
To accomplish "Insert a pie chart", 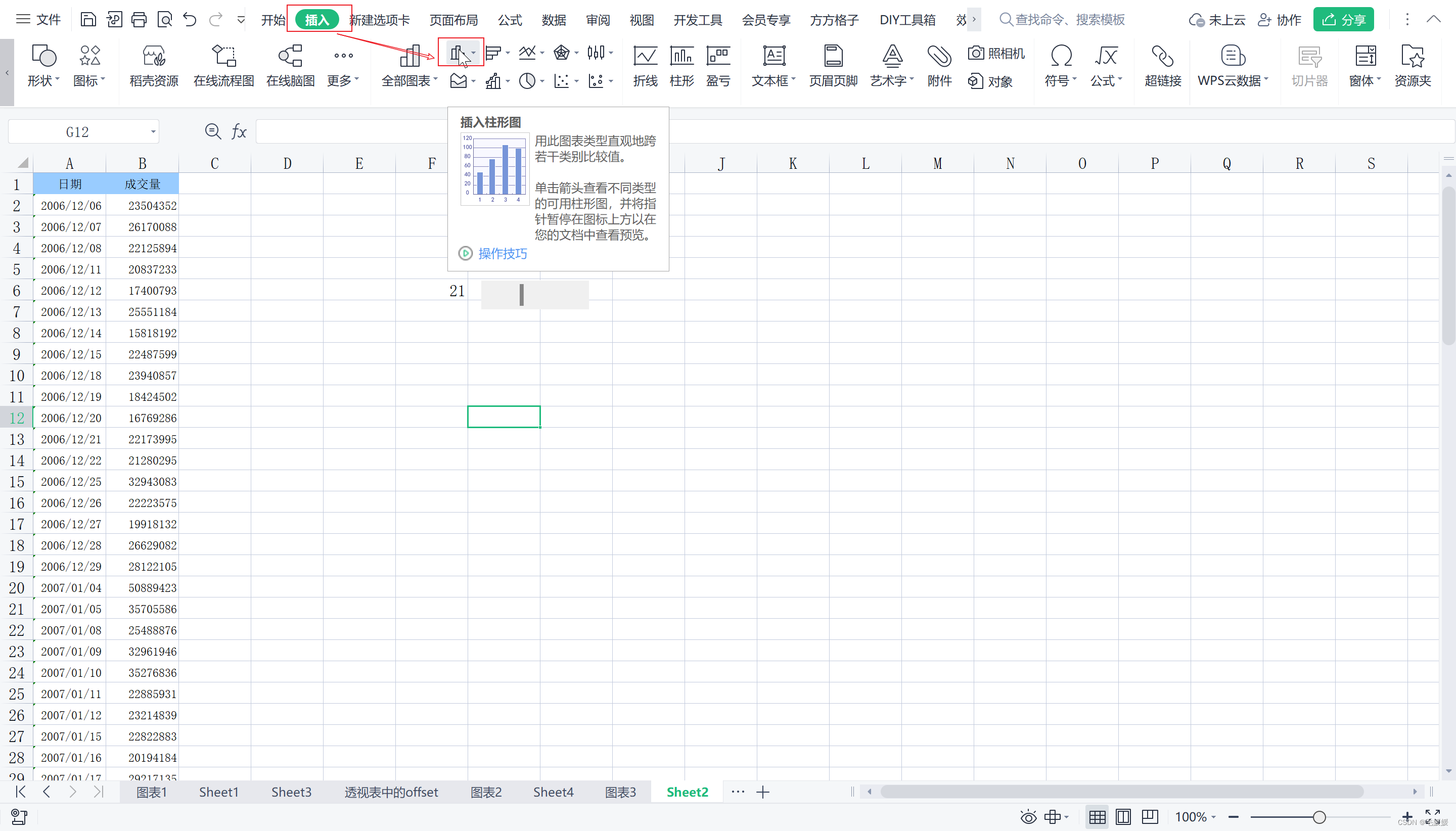I will (527, 81).
